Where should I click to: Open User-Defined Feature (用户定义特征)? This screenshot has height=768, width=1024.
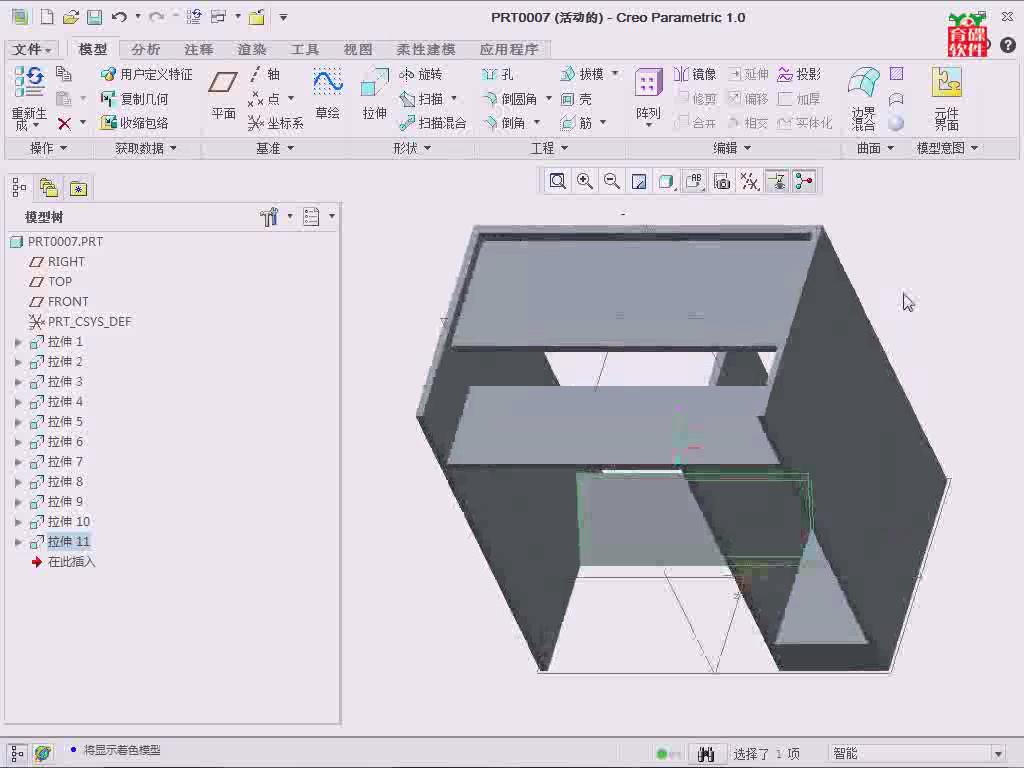click(146, 74)
